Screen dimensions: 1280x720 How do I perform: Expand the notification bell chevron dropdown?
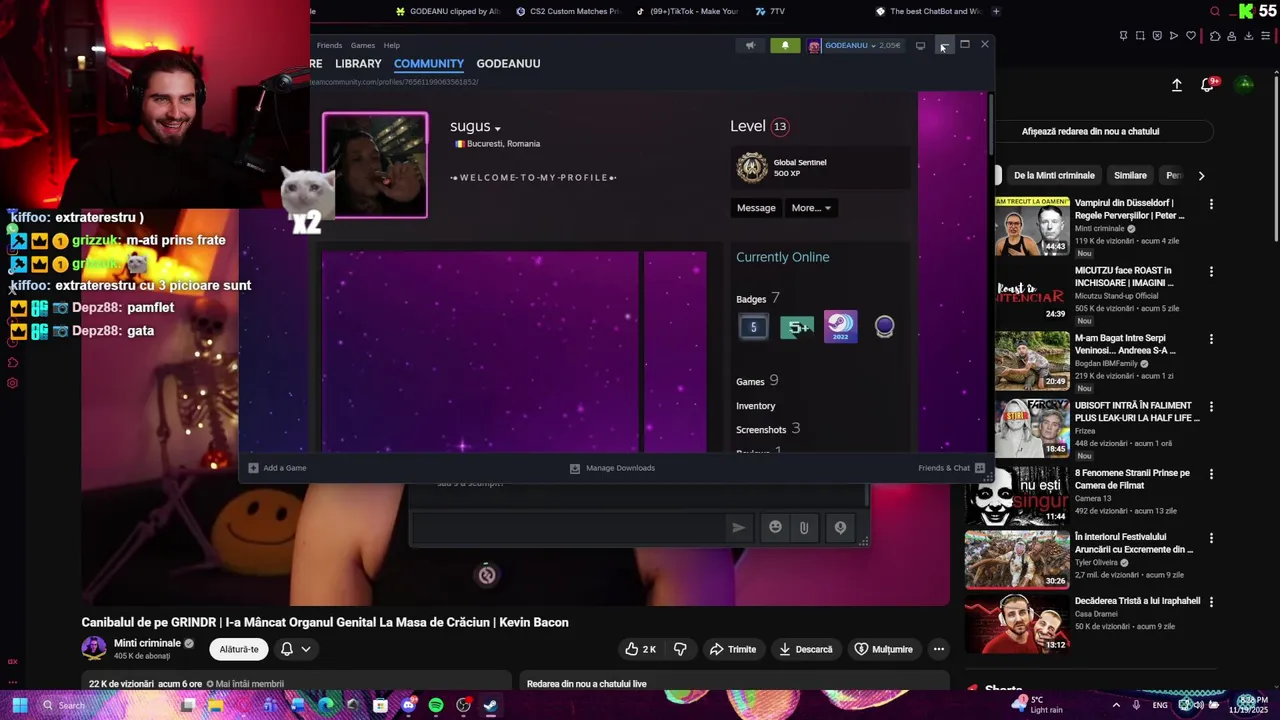click(x=306, y=649)
